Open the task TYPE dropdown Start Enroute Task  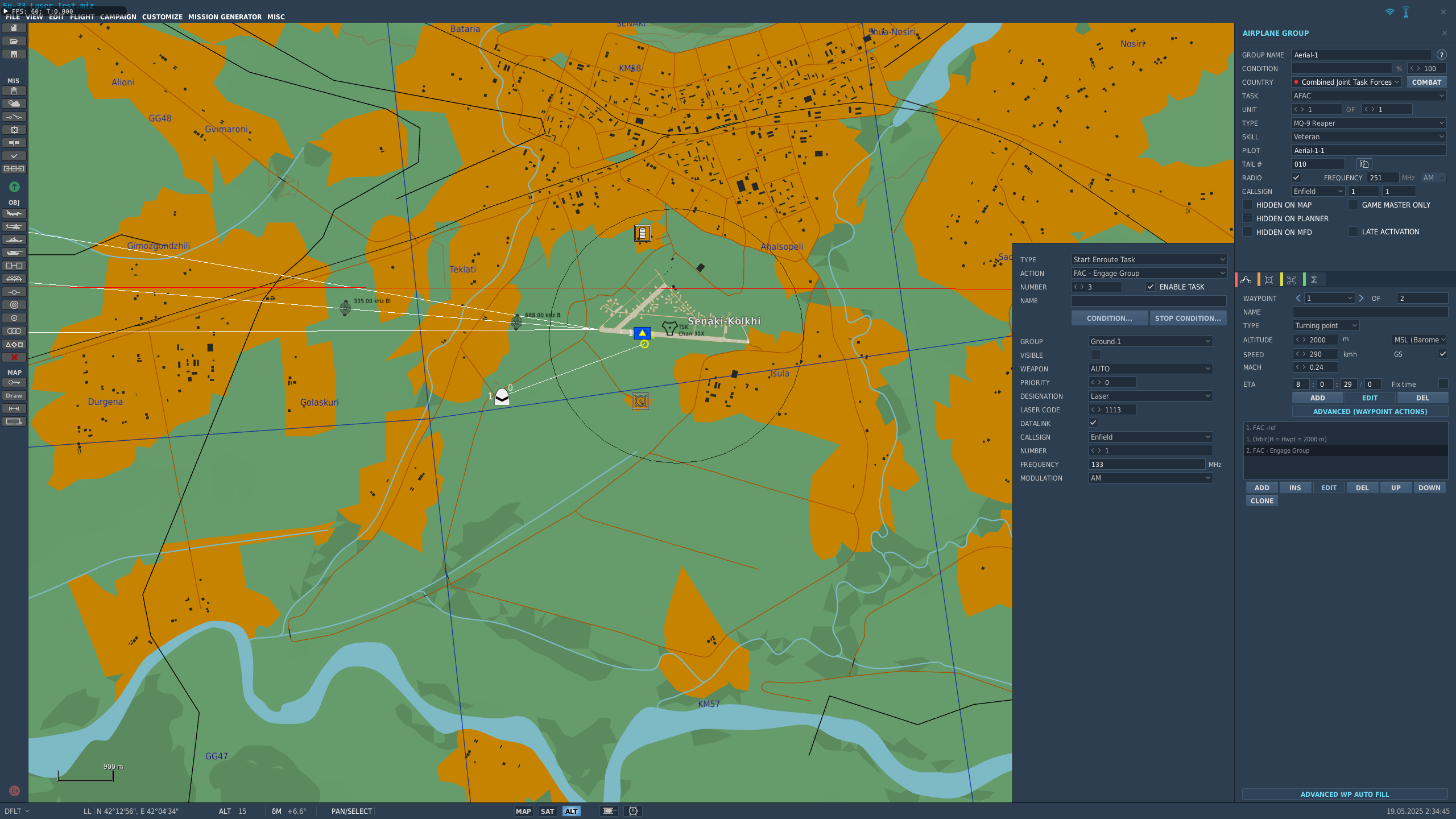pos(1149,259)
